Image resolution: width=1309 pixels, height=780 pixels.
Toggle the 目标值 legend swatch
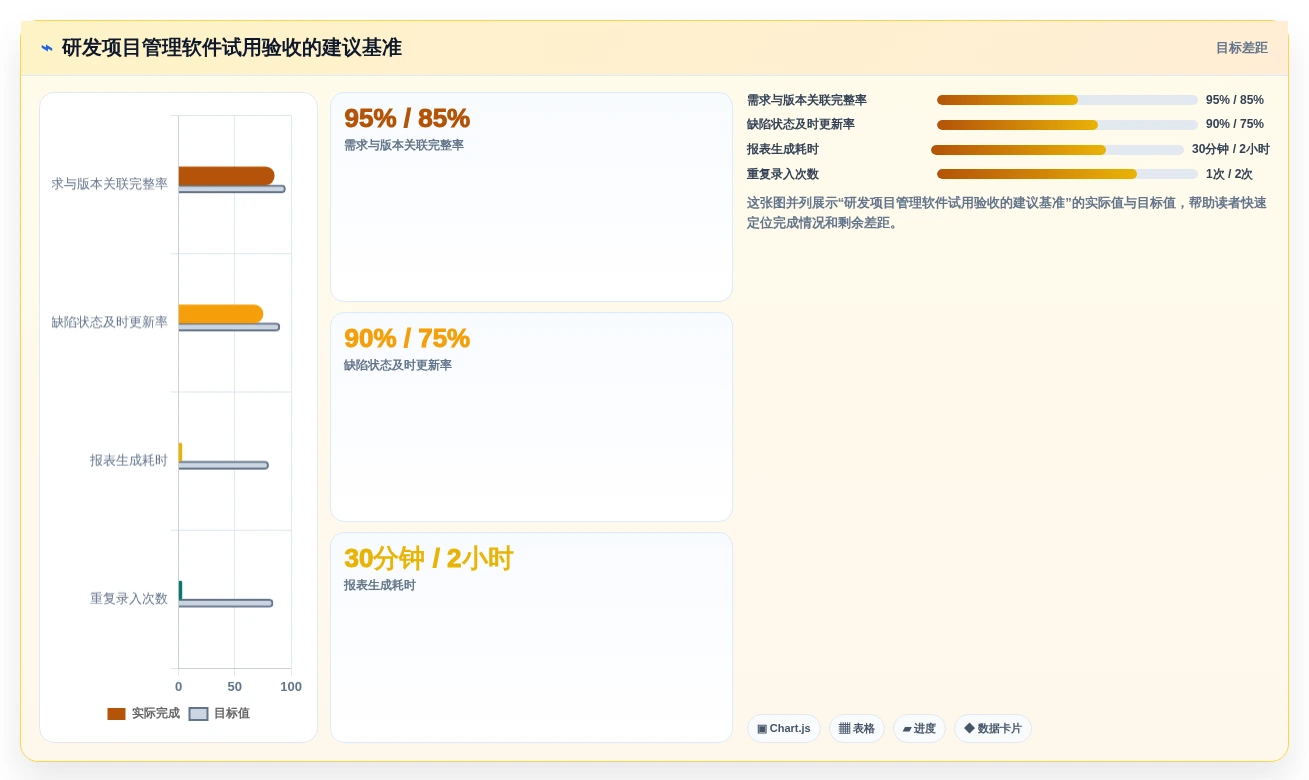(x=198, y=714)
